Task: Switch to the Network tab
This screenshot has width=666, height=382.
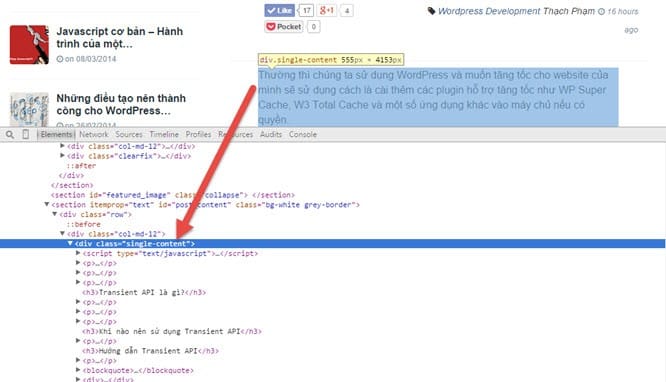Action: (x=93, y=134)
